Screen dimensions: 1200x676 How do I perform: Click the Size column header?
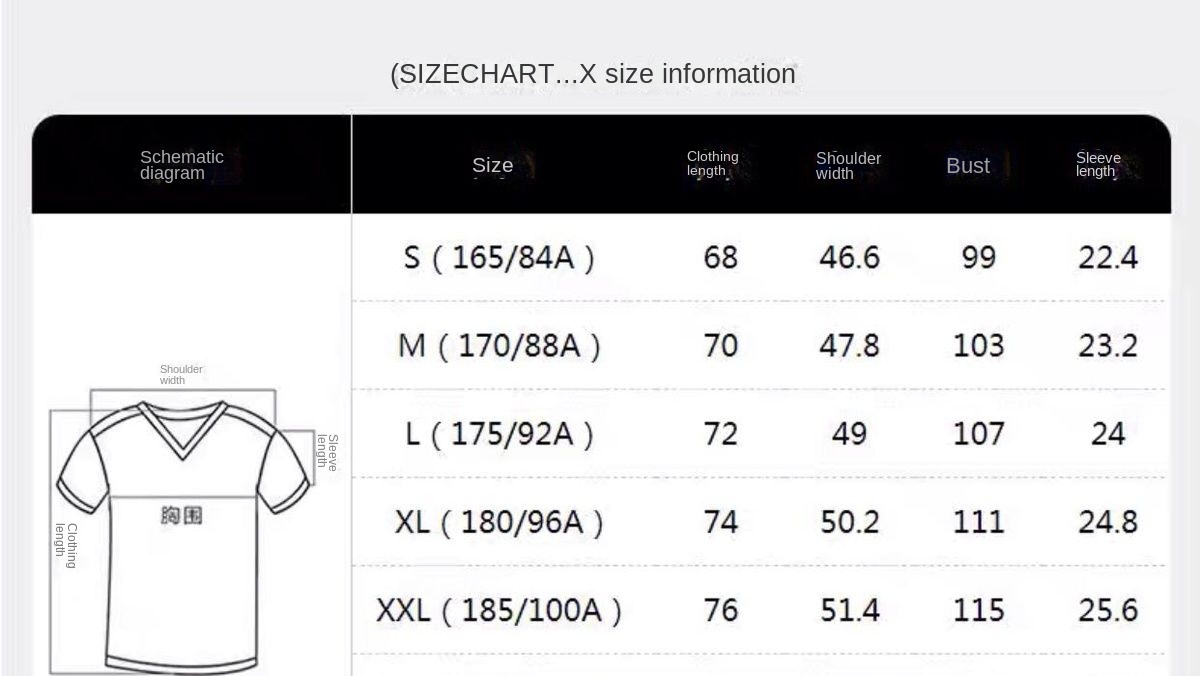[493, 166]
